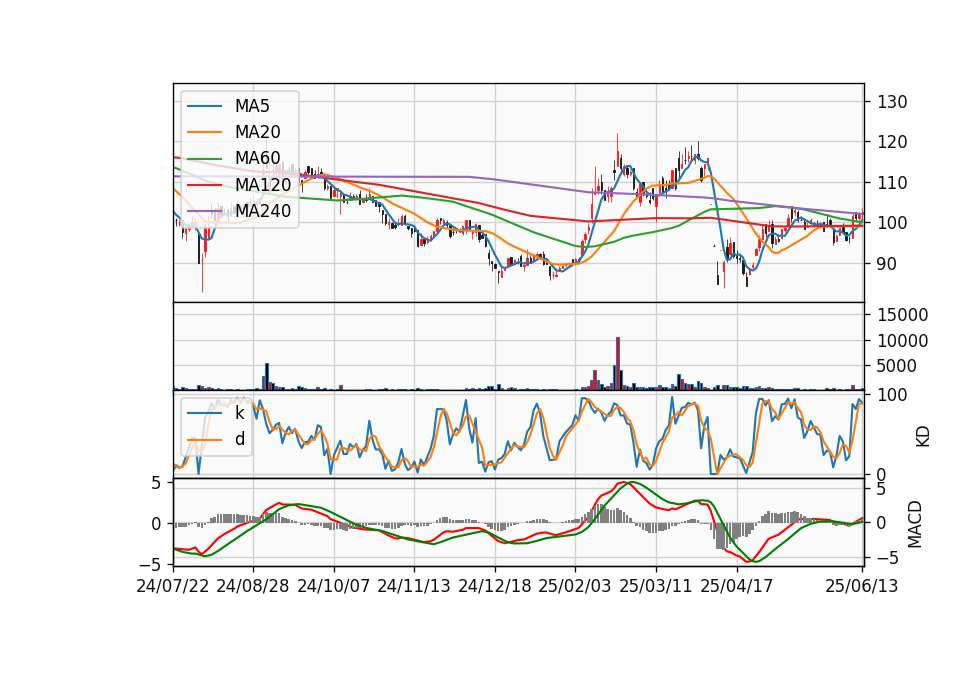Viewport: 960px width, 690px height.
Task: Click the 5000 volume axis label
Action: (x=897, y=366)
